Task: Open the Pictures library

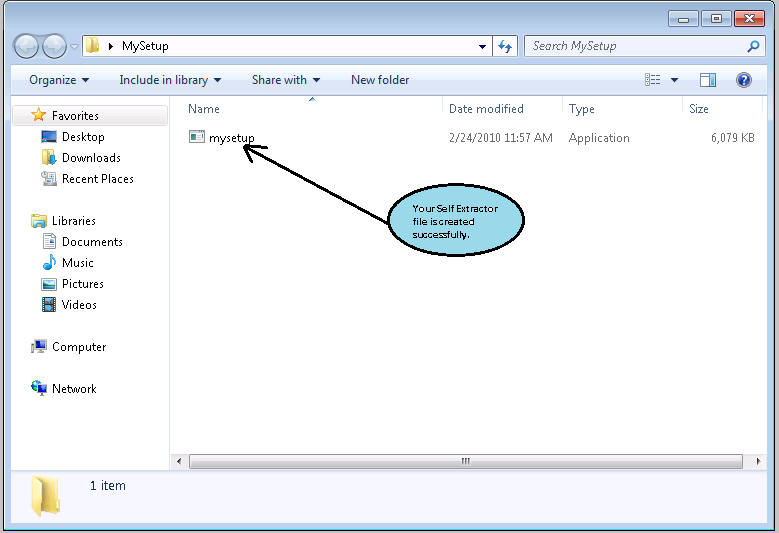Action: (x=82, y=284)
